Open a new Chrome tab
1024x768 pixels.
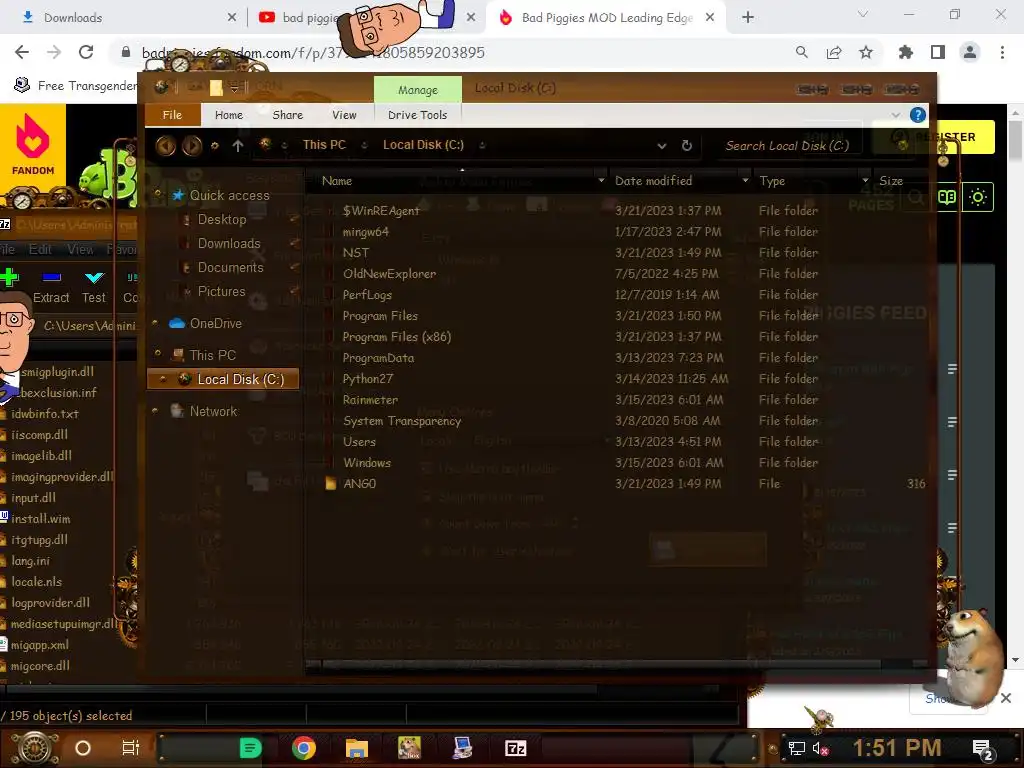(748, 18)
